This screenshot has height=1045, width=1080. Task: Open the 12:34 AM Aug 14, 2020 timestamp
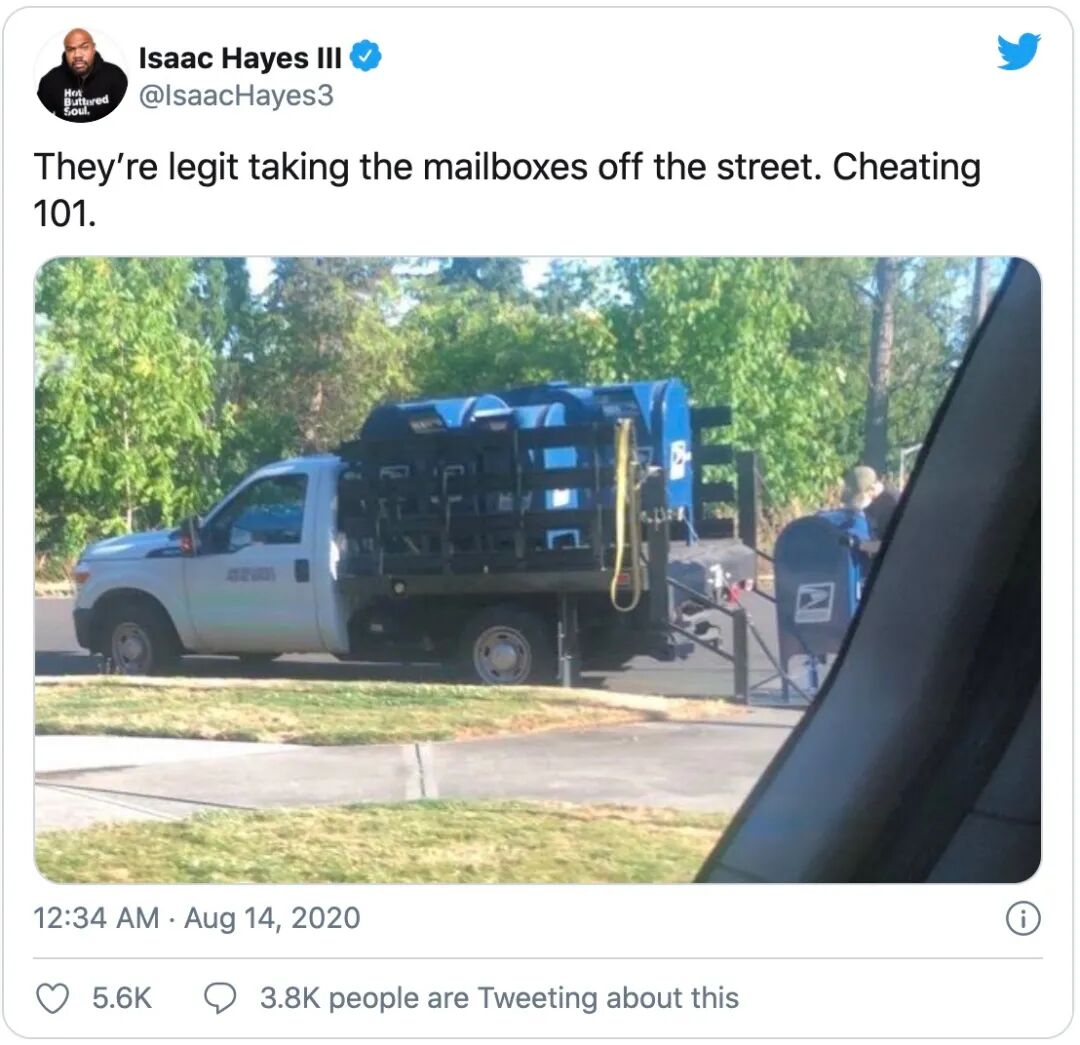[197, 918]
